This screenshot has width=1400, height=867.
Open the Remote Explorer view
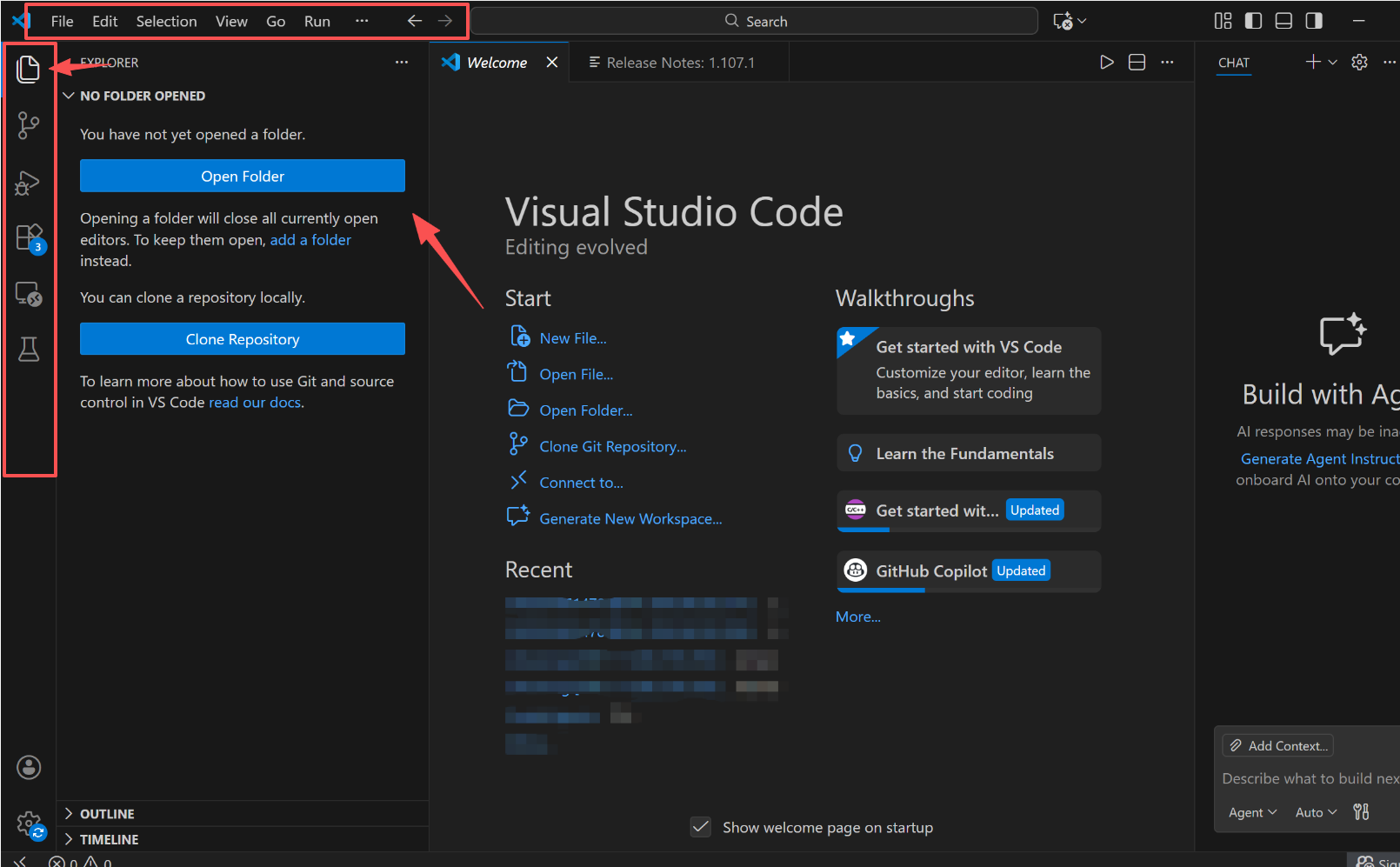29,294
